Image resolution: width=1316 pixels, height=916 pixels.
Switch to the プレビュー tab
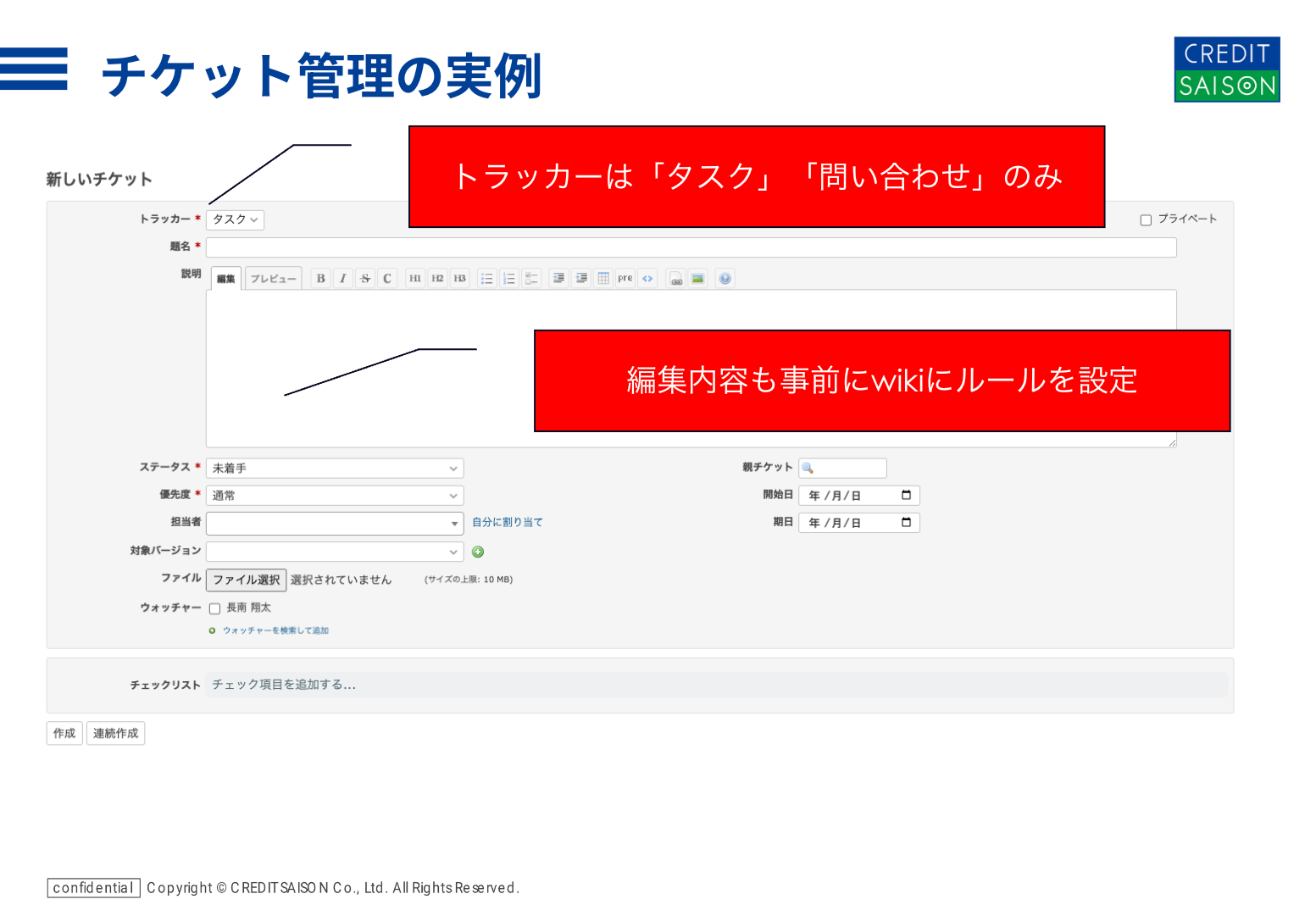coord(273,279)
